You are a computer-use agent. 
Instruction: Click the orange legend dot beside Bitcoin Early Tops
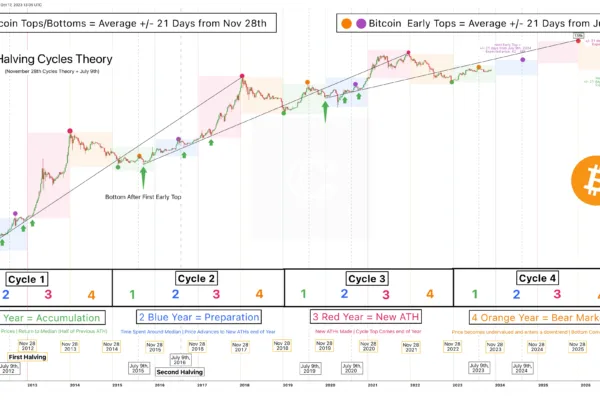click(346, 24)
